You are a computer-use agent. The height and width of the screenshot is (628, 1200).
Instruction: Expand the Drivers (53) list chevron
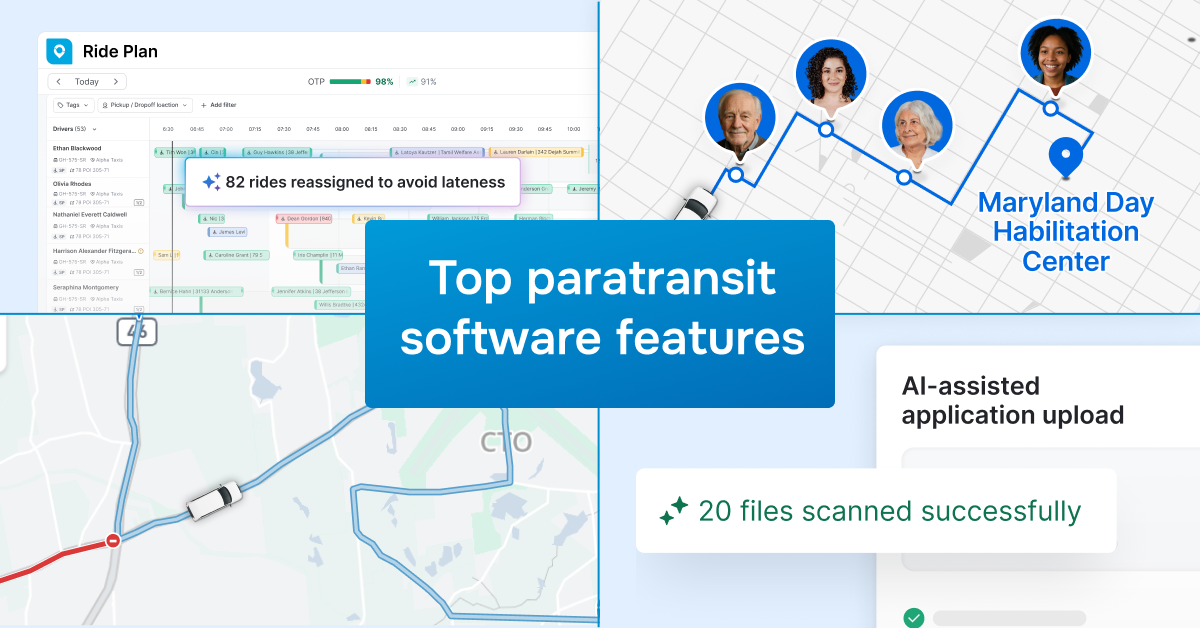pos(95,129)
